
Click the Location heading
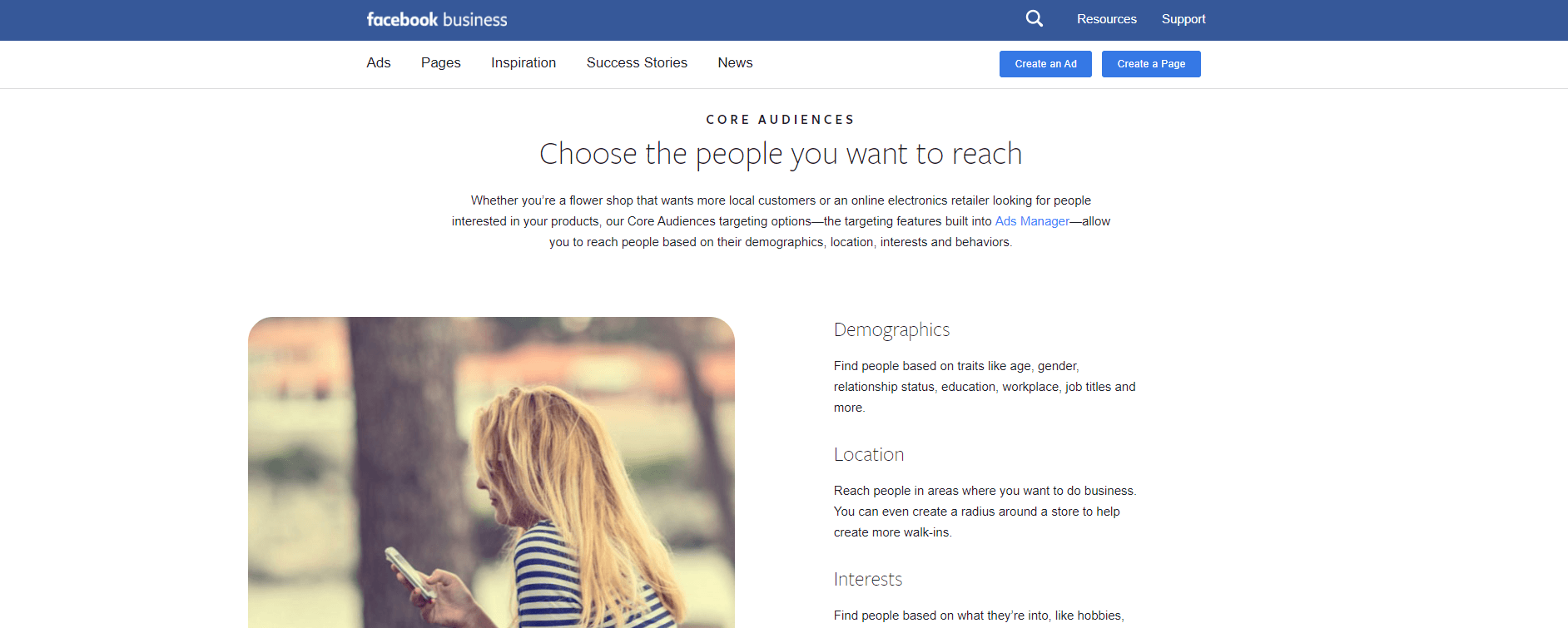coord(869,455)
